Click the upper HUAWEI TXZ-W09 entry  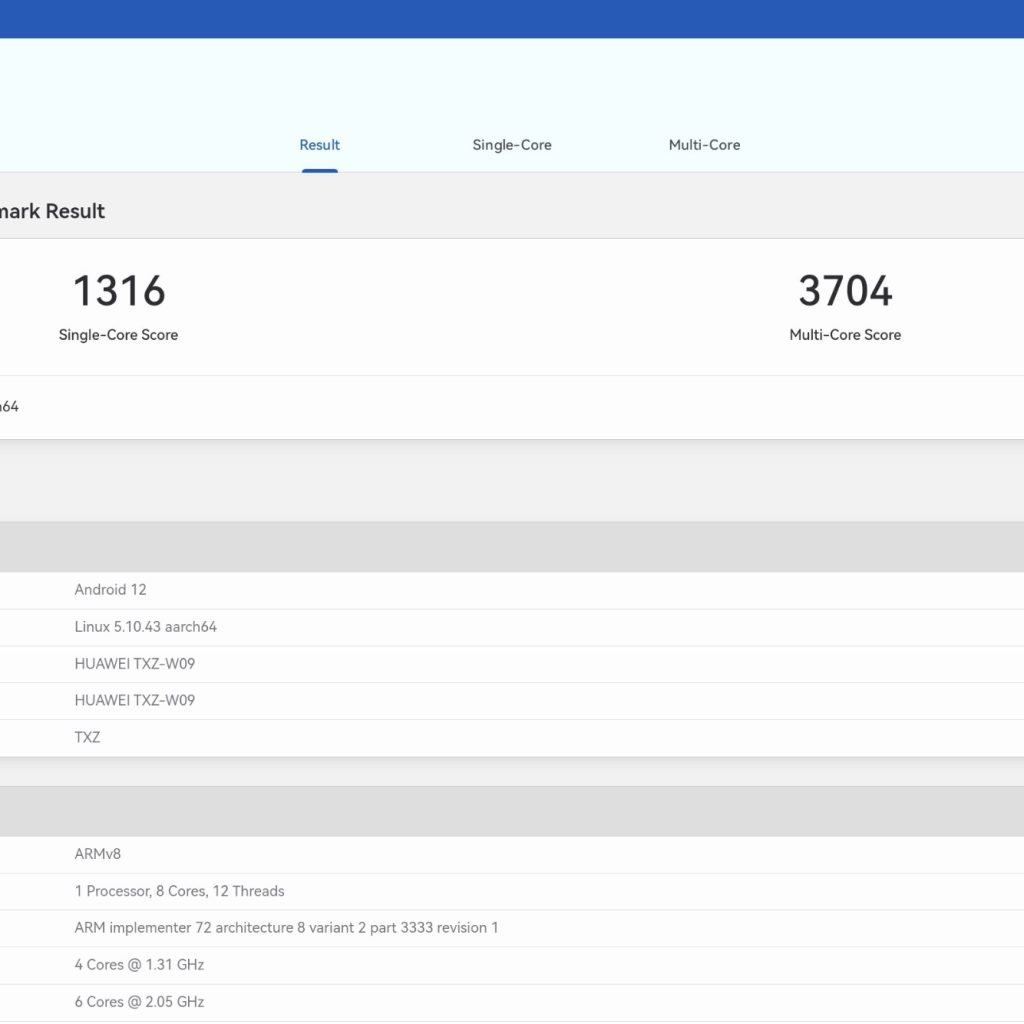(134, 664)
